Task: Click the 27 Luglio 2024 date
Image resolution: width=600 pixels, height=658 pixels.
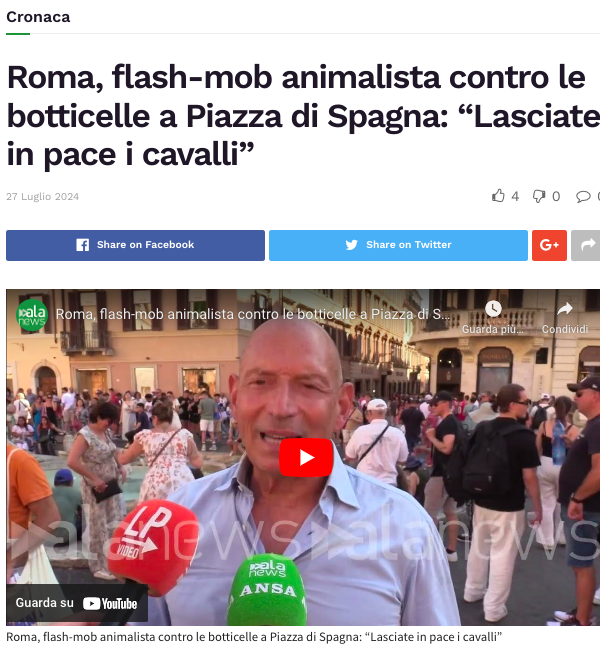Action: click(x=42, y=196)
